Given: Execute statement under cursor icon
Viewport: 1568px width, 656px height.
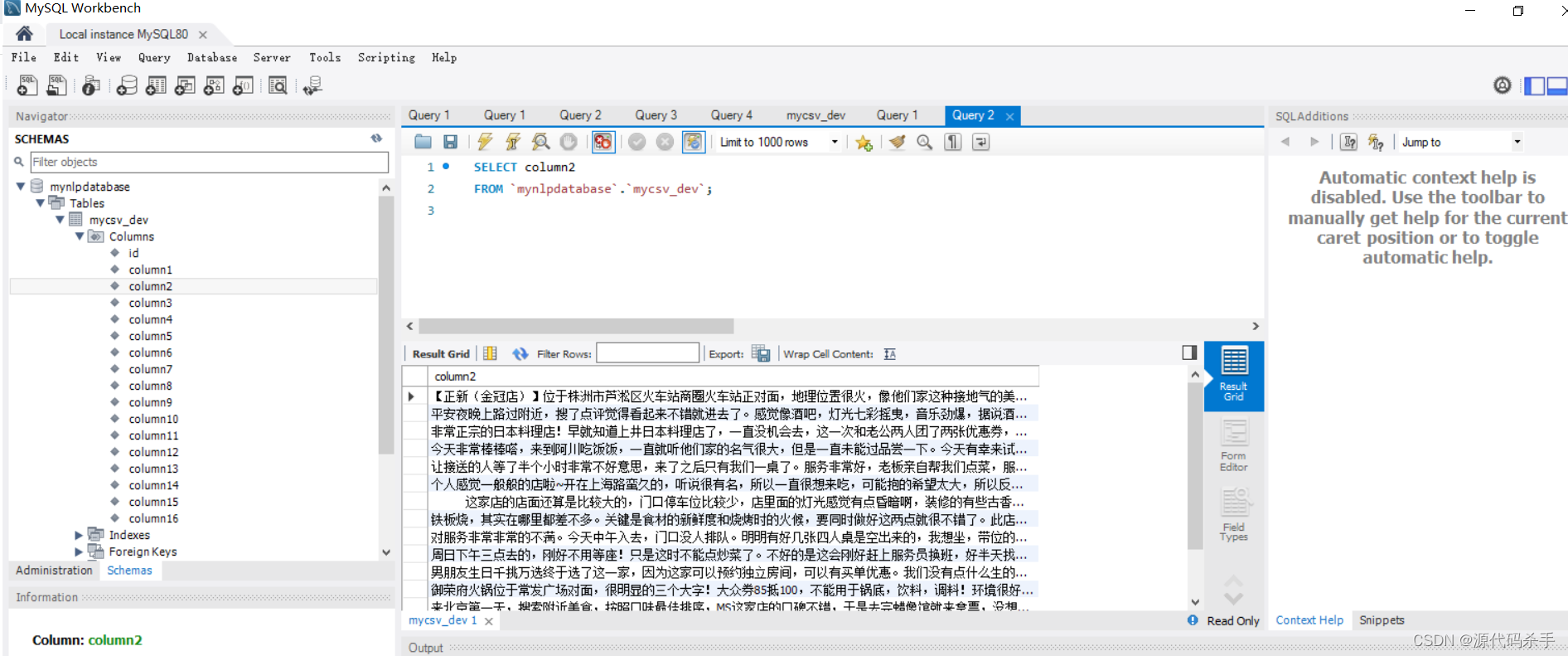Looking at the screenshot, I should pos(513,142).
